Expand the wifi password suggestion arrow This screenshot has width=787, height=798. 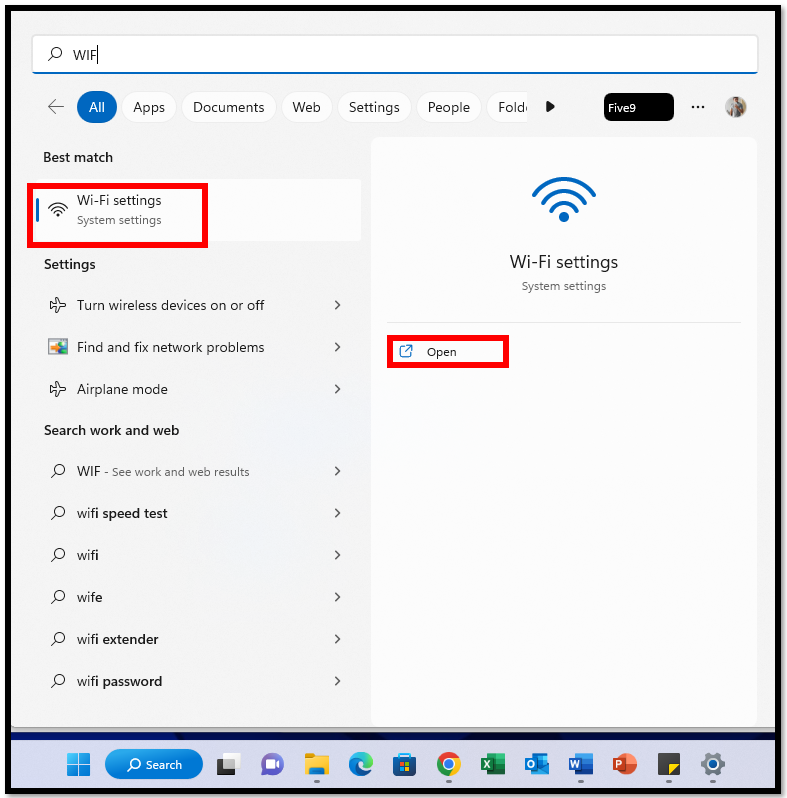(x=337, y=681)
